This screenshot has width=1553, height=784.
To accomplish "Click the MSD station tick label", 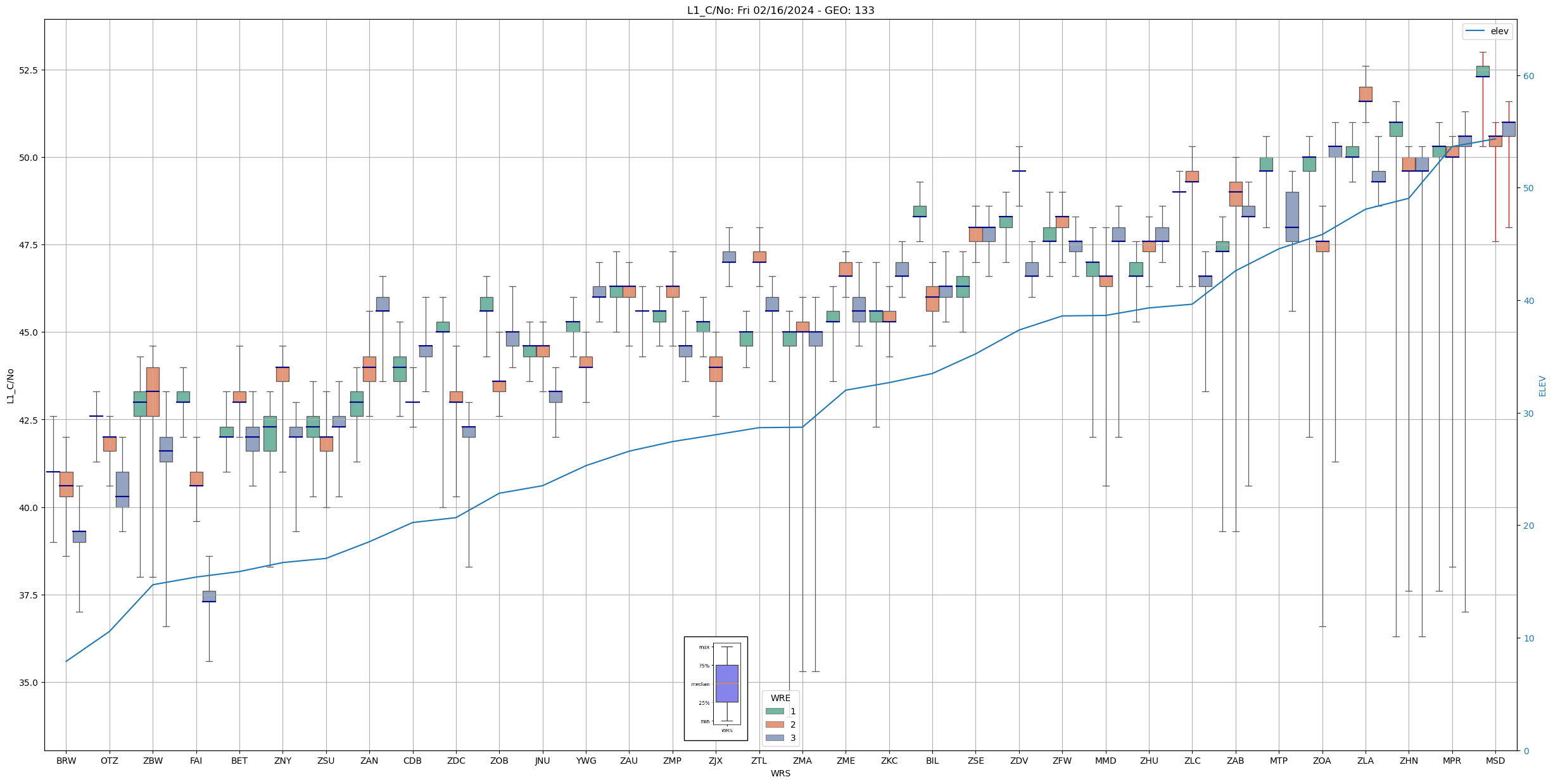I will coord(1495,761).
